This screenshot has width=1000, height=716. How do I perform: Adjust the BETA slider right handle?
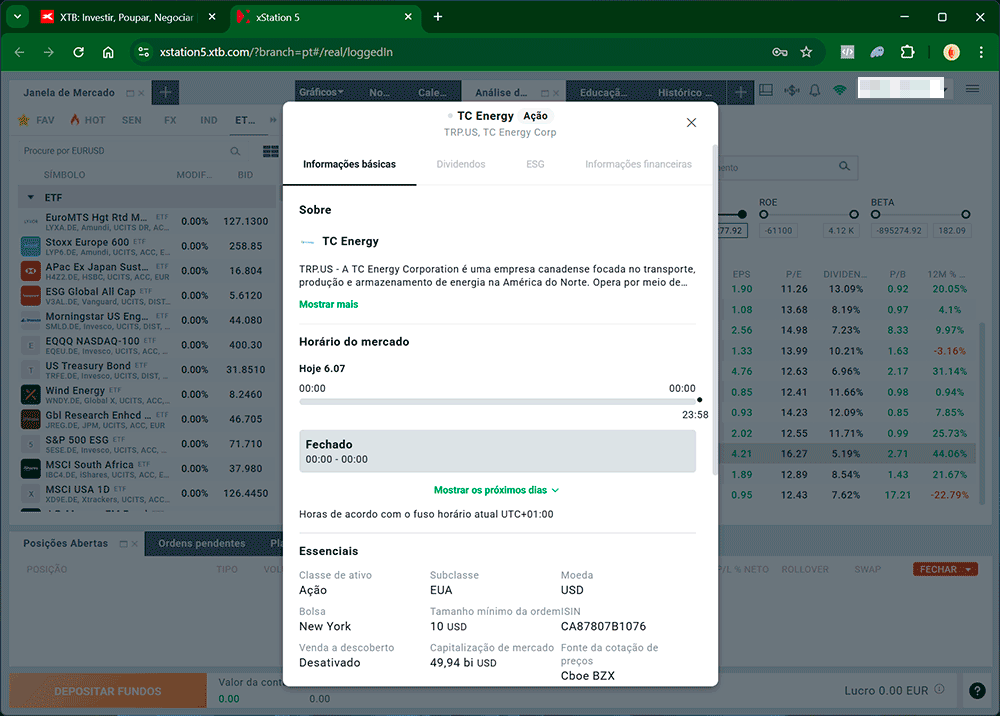[x=966, y=214]
